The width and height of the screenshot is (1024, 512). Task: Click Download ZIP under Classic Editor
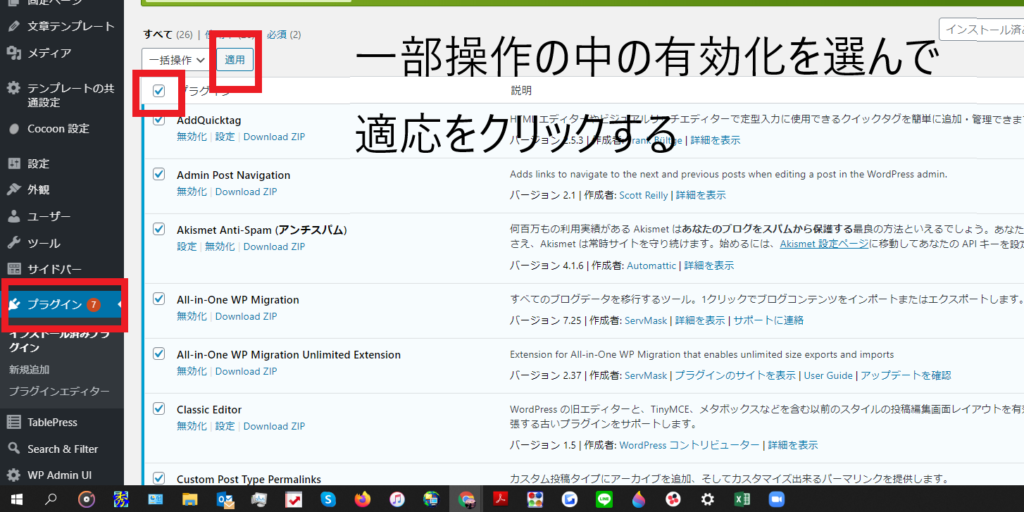[274, 426]
